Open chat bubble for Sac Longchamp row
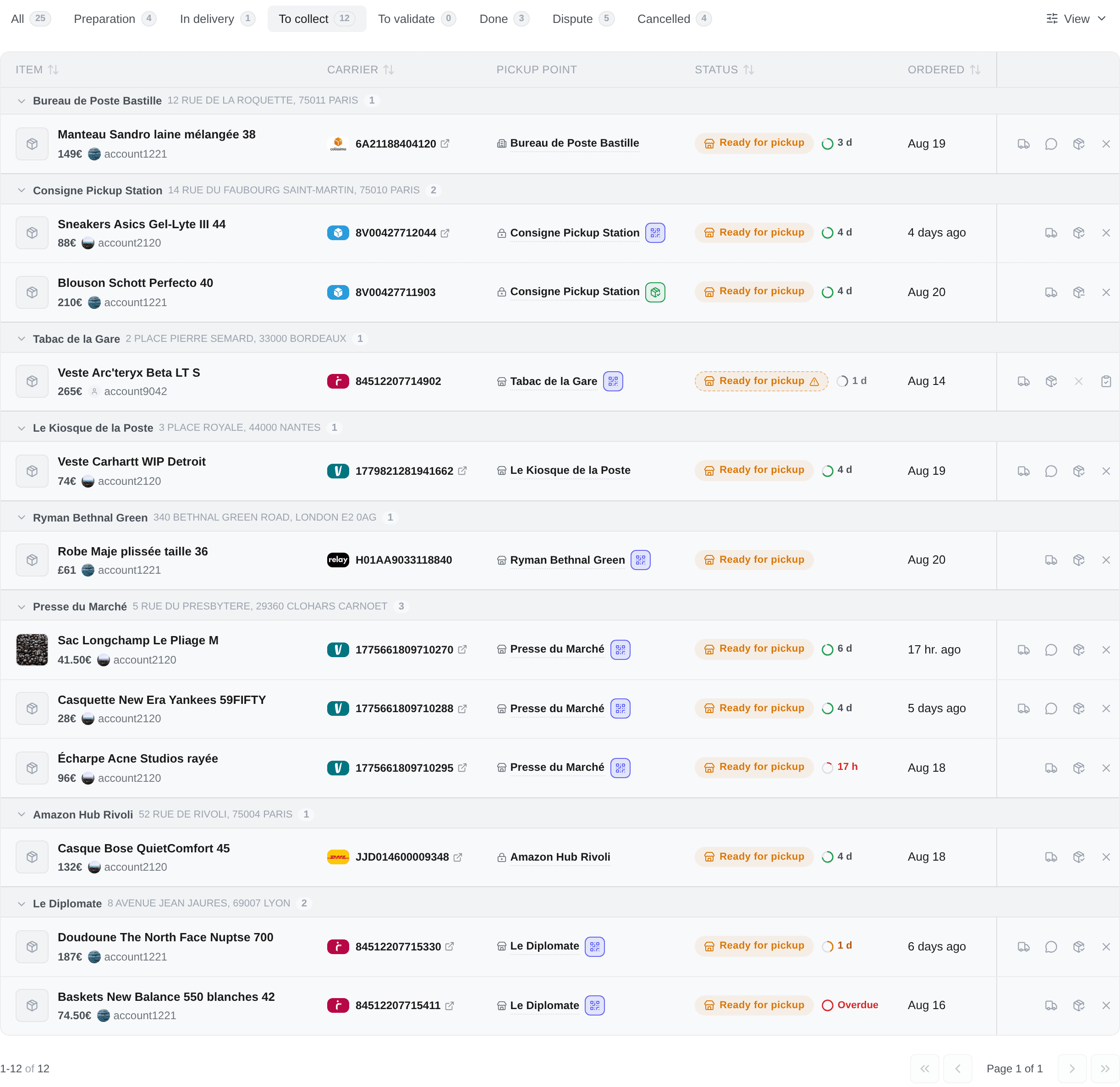The height and width of the screenshot is (1087, 1120). point(1051,650)
